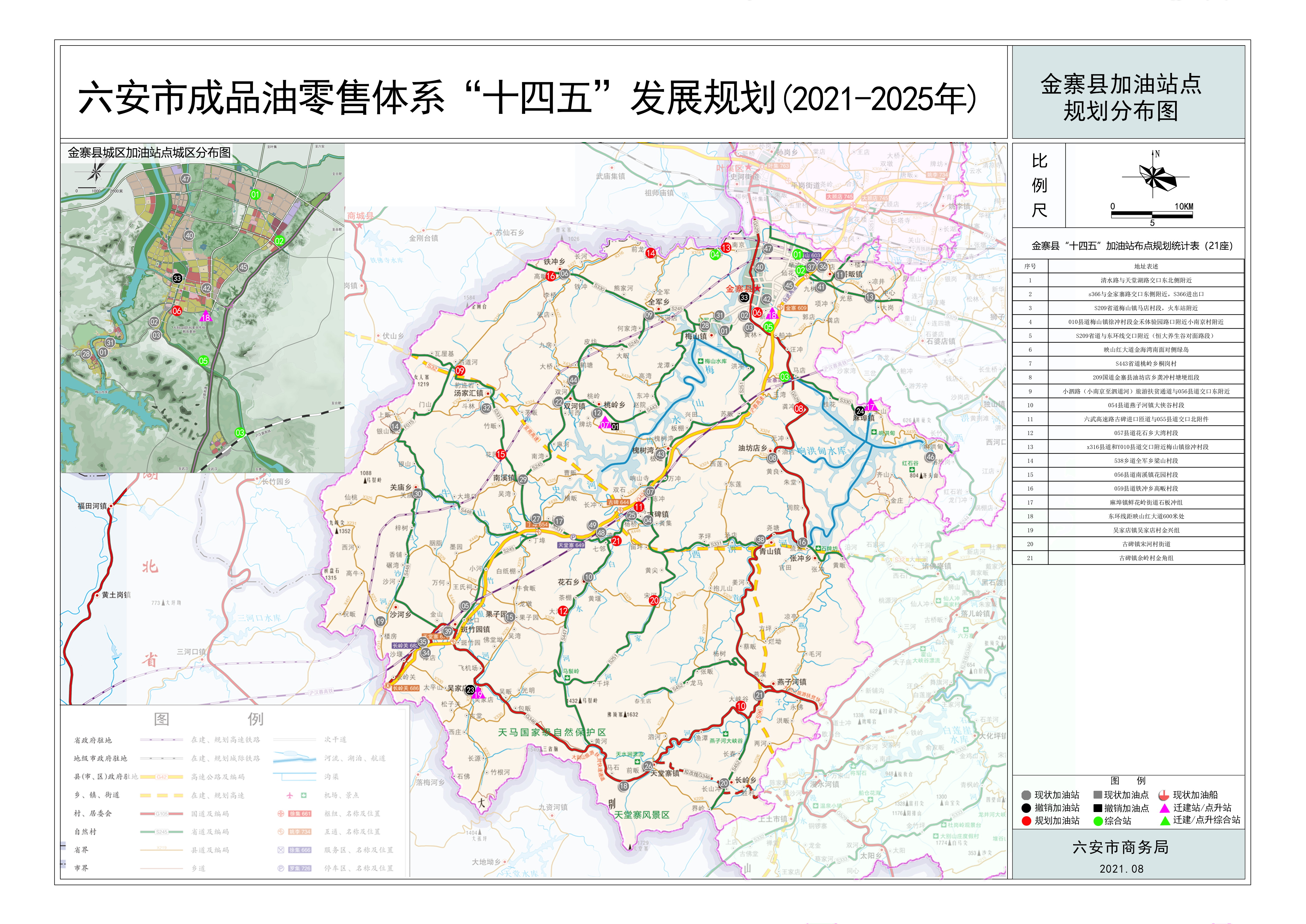Screen dimensions: 1306x924
Task: Click the inset title 金寨县城区加油站点城区分布图
Action: [149, 152]
